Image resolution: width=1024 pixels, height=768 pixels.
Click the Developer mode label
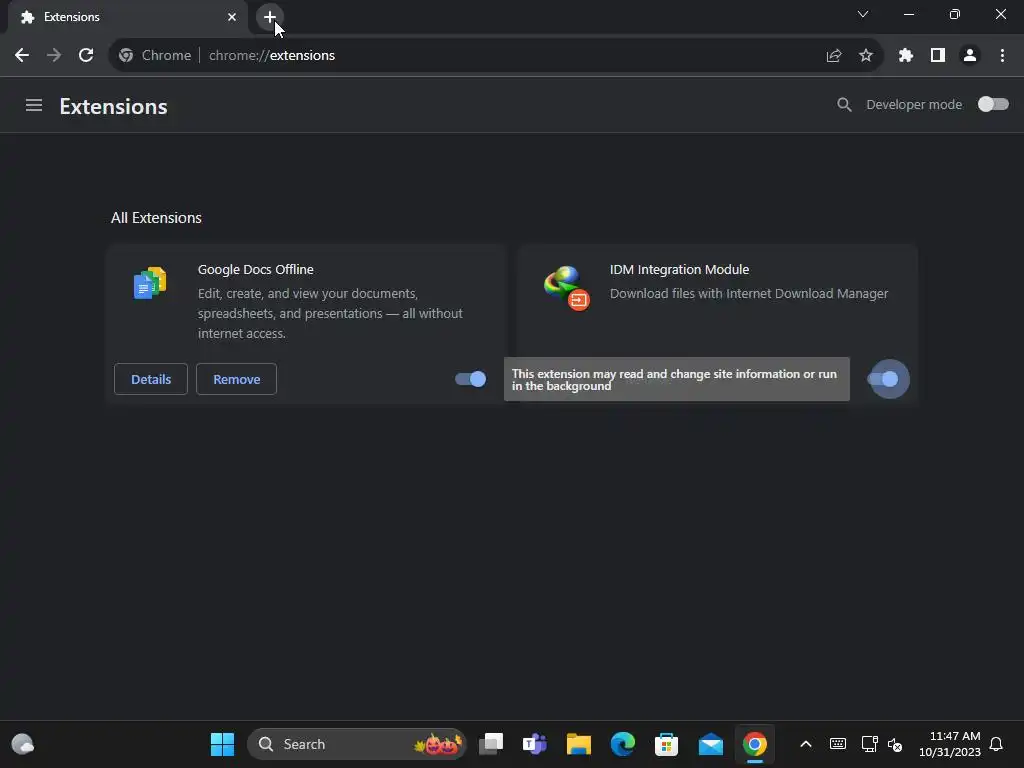tap(914, 104)
